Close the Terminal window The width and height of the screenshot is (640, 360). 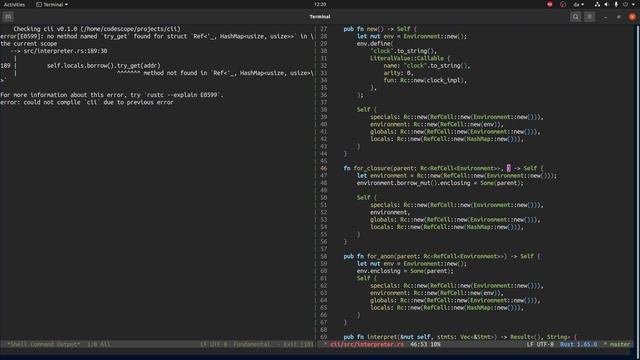click(x=632, y=17)
